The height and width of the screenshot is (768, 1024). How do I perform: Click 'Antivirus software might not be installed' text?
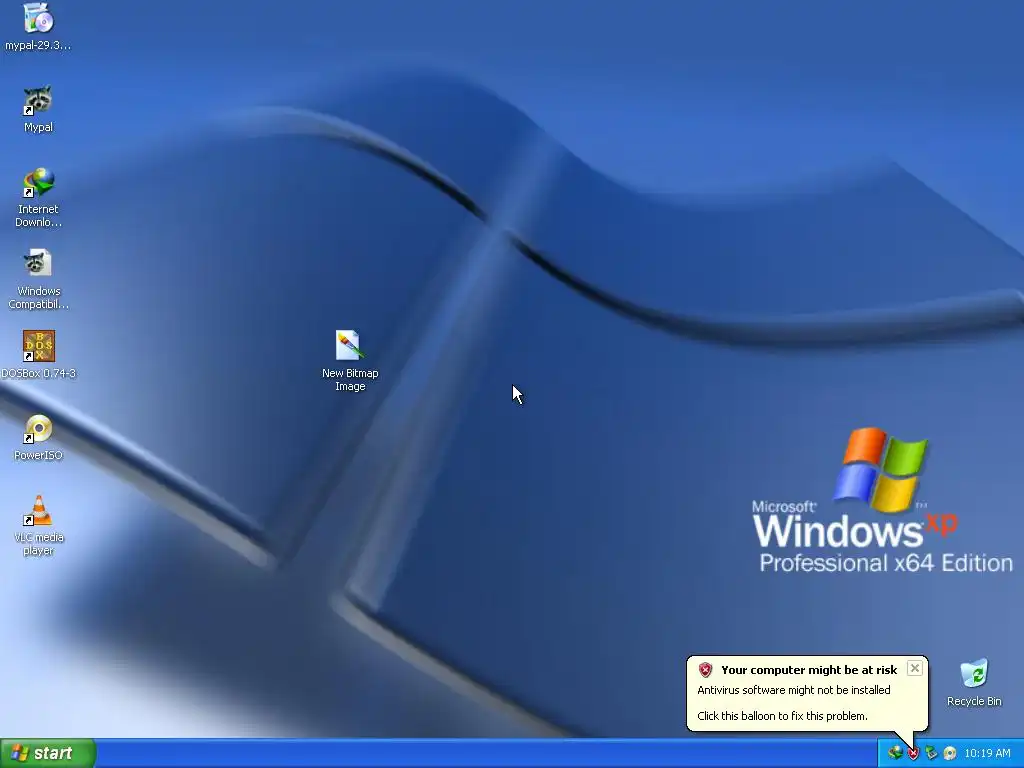tap(793, 690)
